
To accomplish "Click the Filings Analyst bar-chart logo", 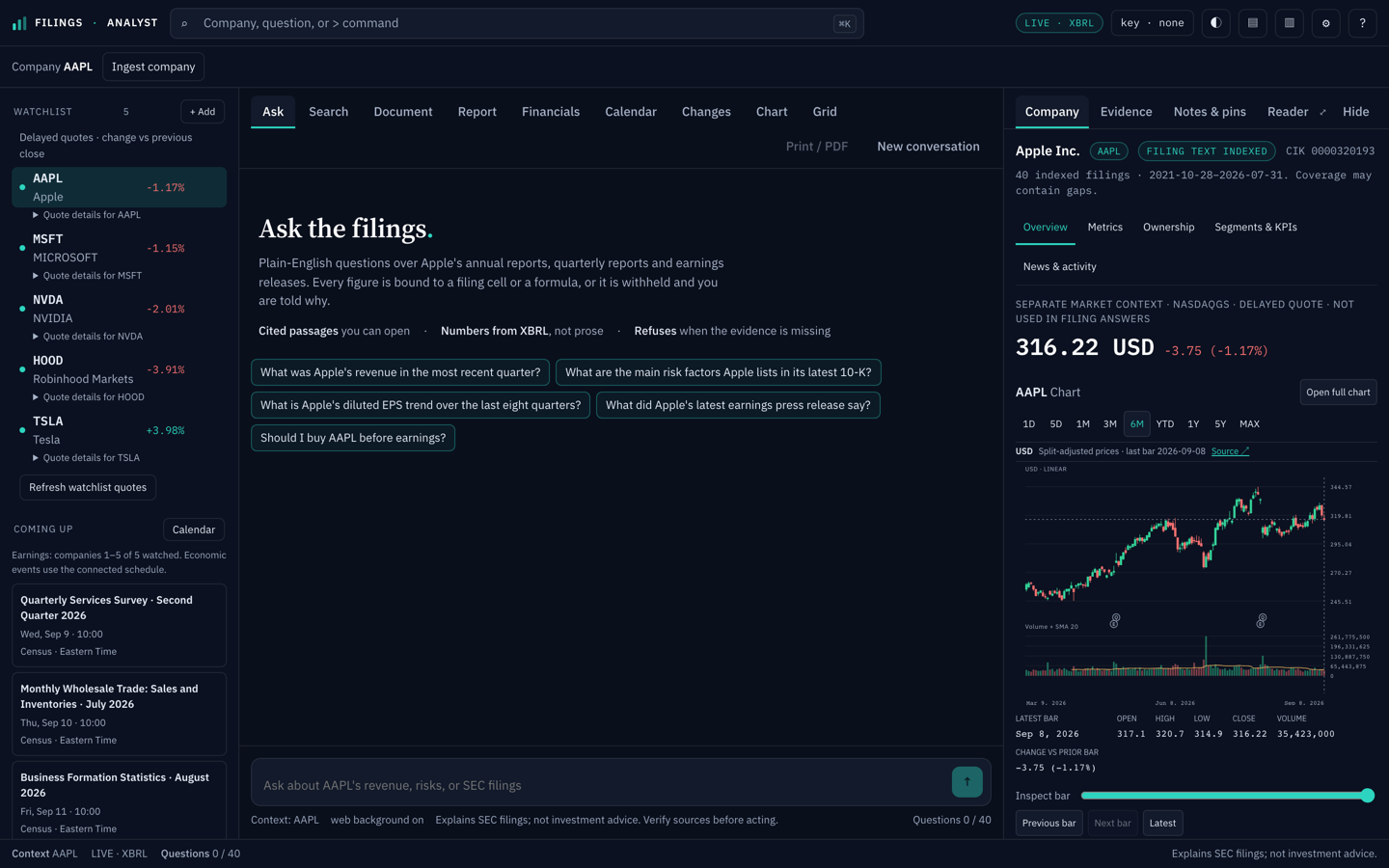I will 19,23.
